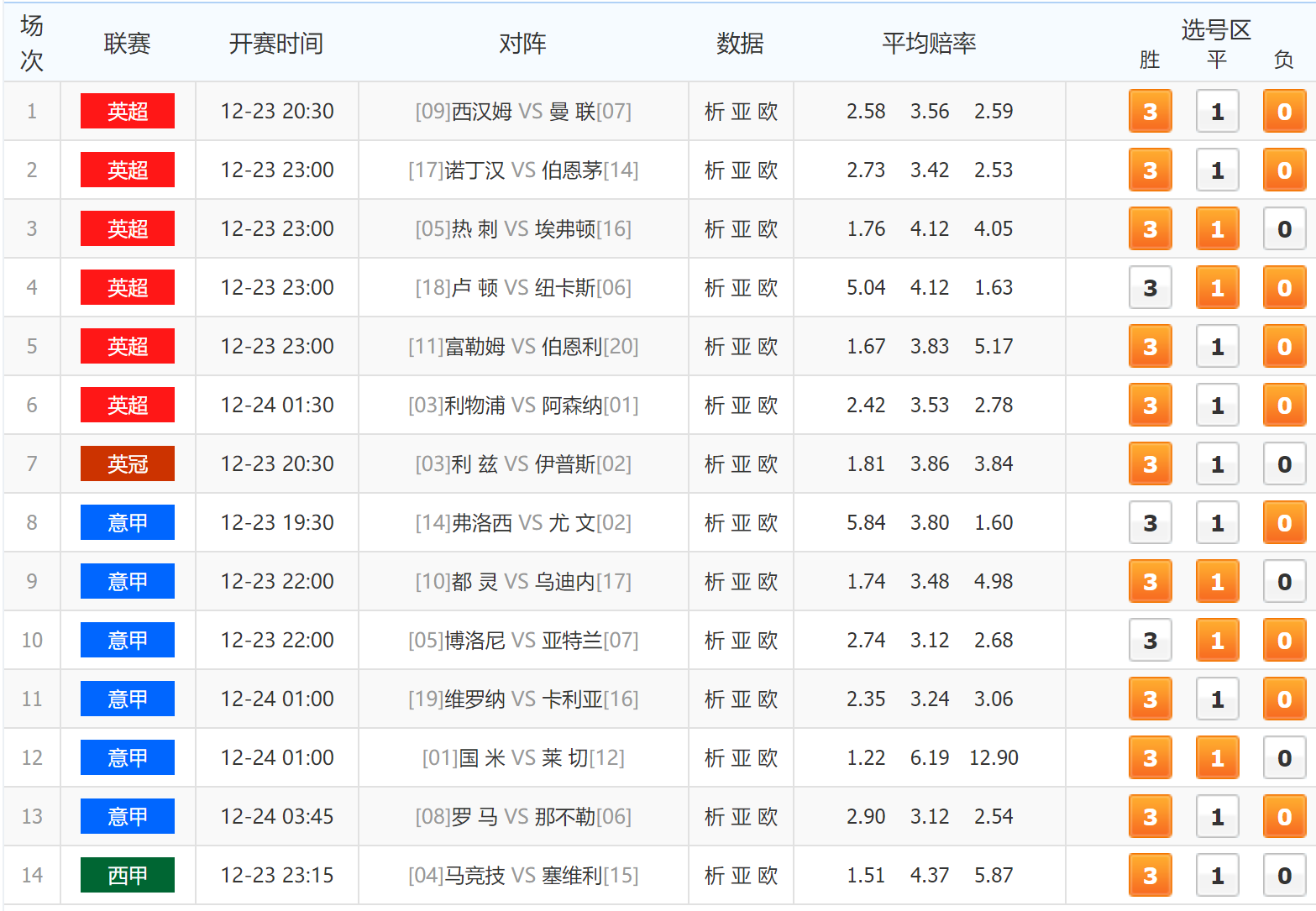Viewport: 1316px width, 911px height.
Task: Toggle draw (1) for 诺丁汉 VS 伯恩茅
Action: click(1217, 170)
